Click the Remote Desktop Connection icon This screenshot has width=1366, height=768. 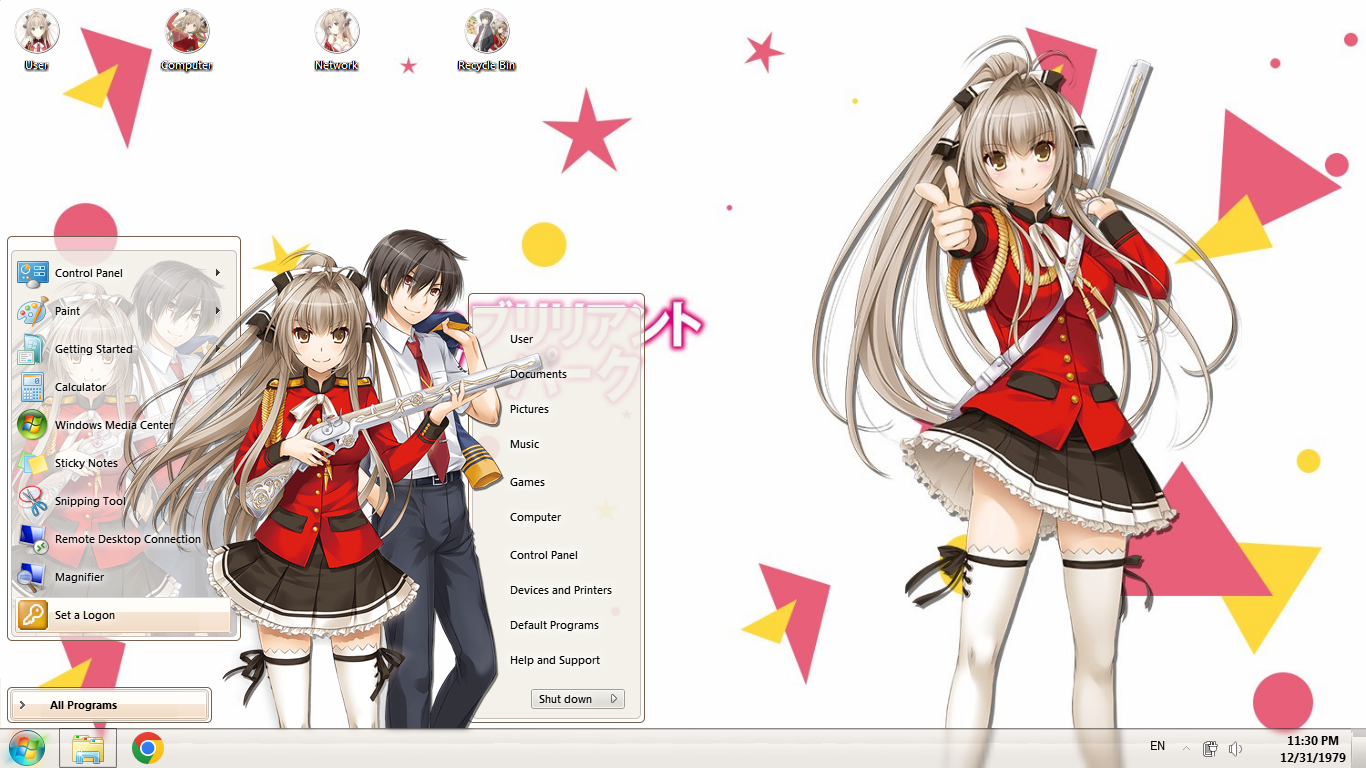(32, 539)
